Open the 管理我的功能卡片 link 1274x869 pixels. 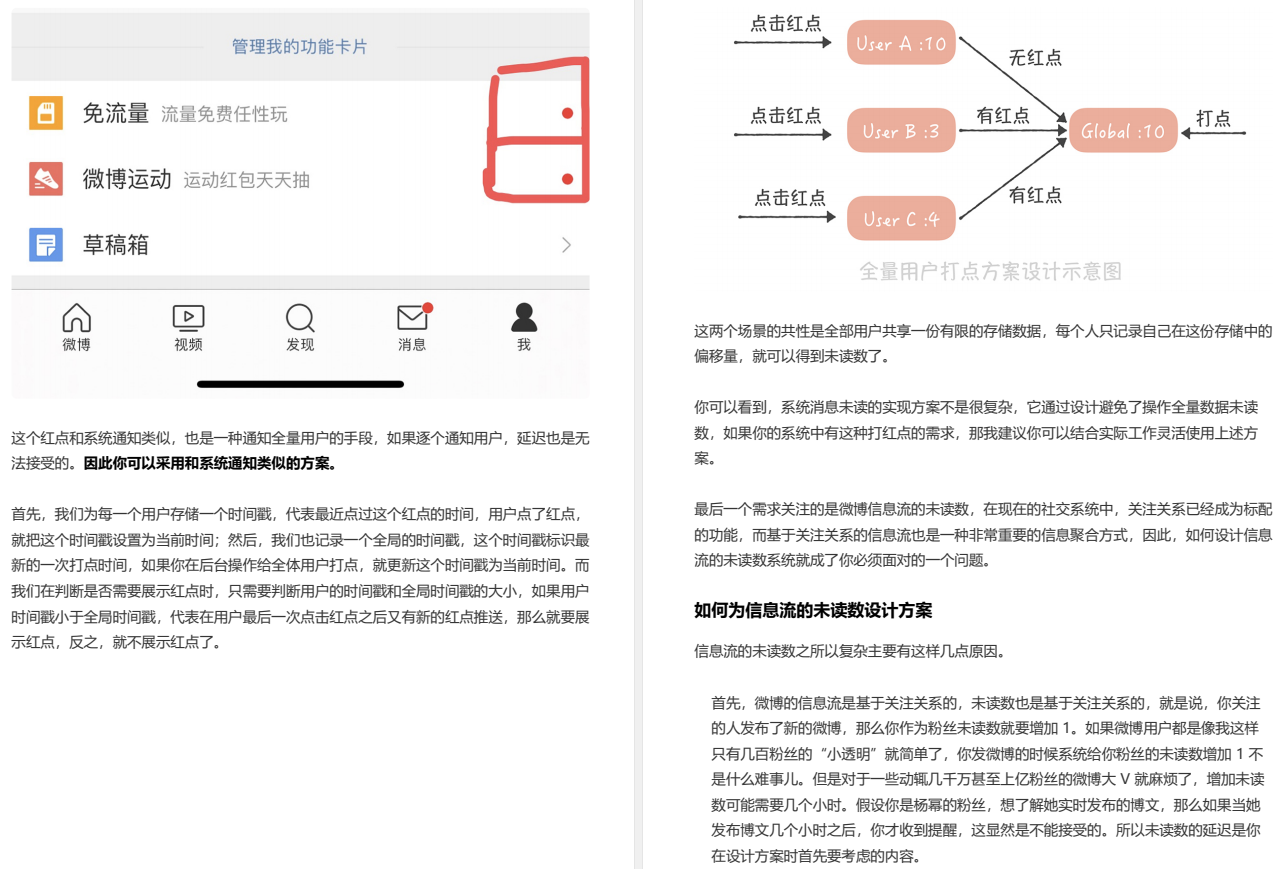click(300, 47)
